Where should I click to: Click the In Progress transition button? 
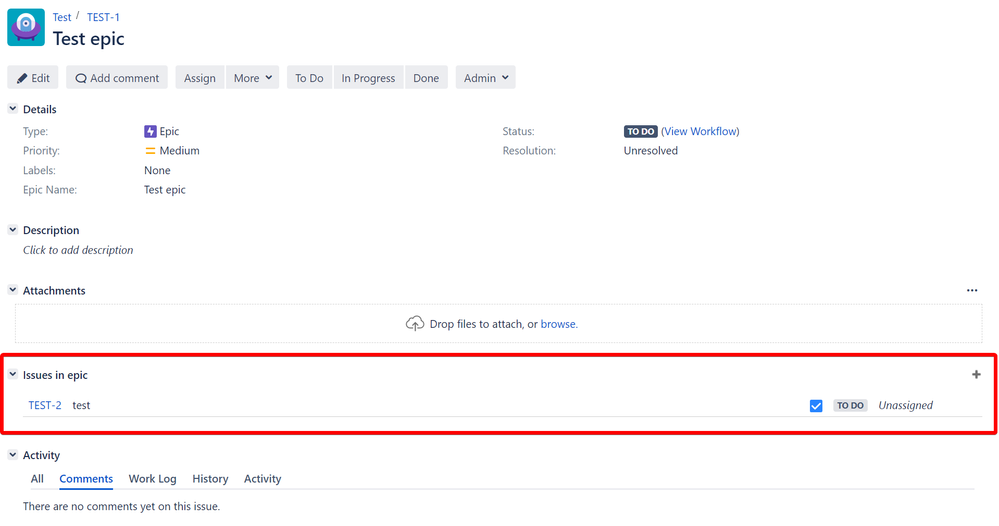click(368, 78)
